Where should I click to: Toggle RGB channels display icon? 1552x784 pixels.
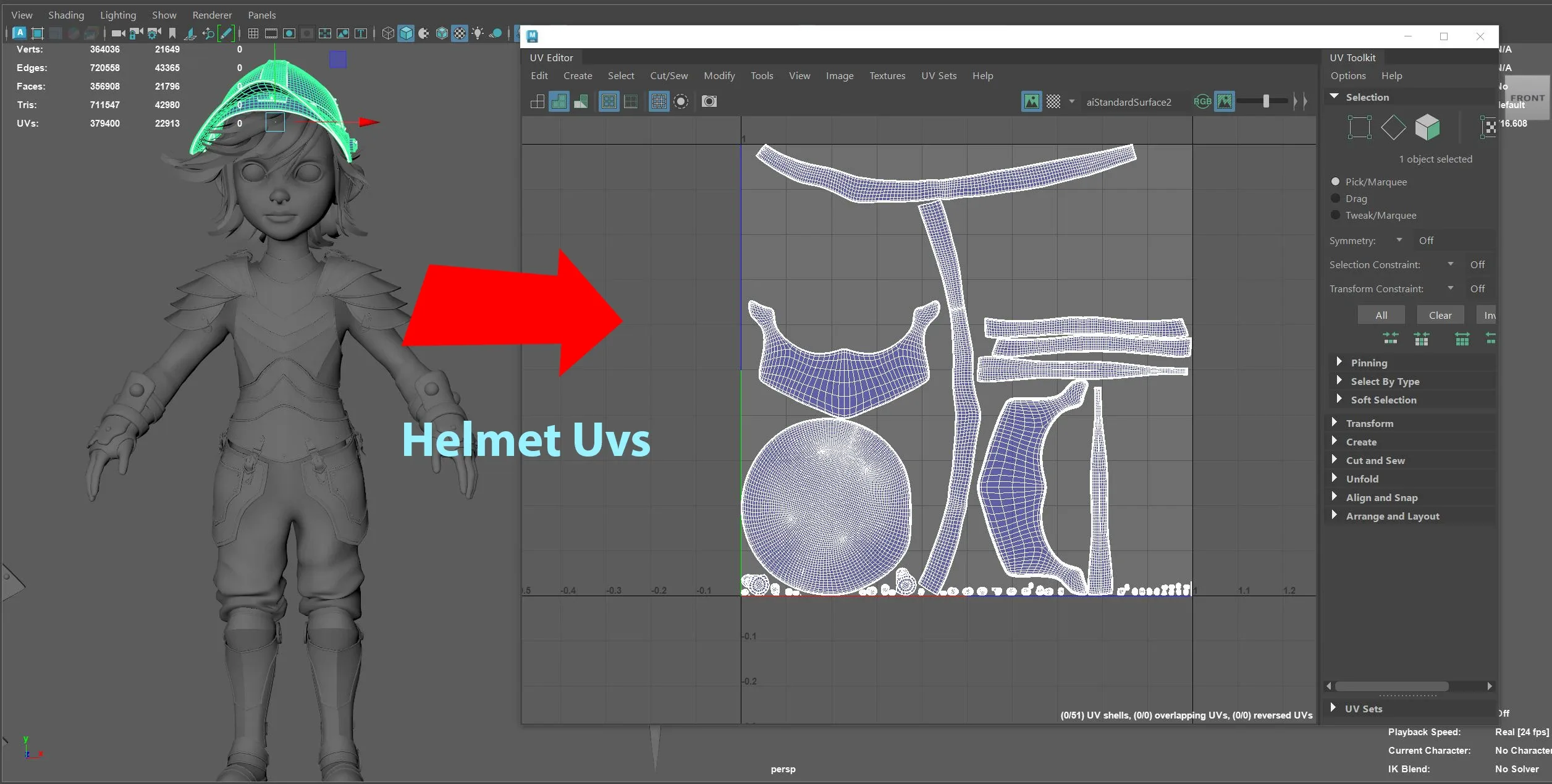tap(1202, 101)
